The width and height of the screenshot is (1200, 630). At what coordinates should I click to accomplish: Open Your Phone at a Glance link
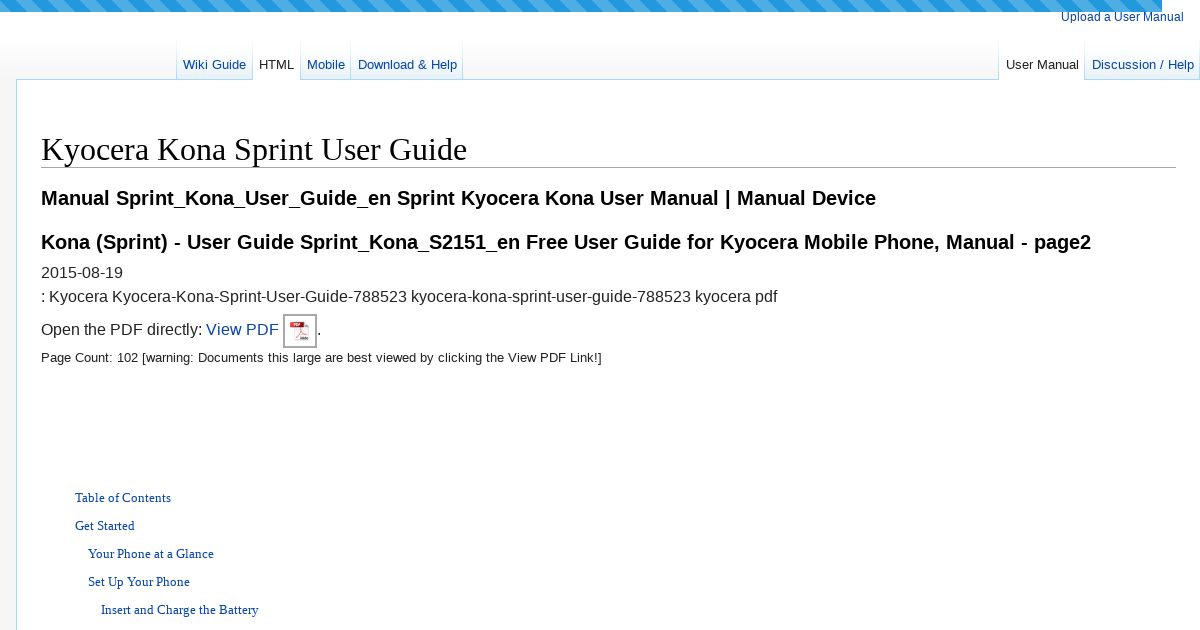click(151, 554)
